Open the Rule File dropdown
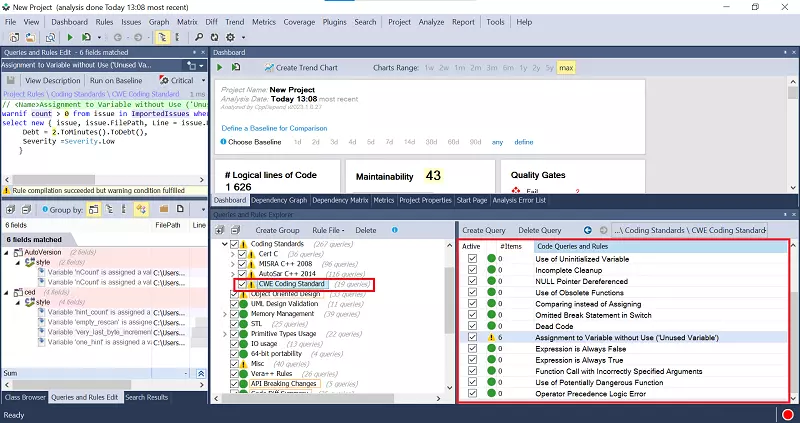 coord(328,230)
